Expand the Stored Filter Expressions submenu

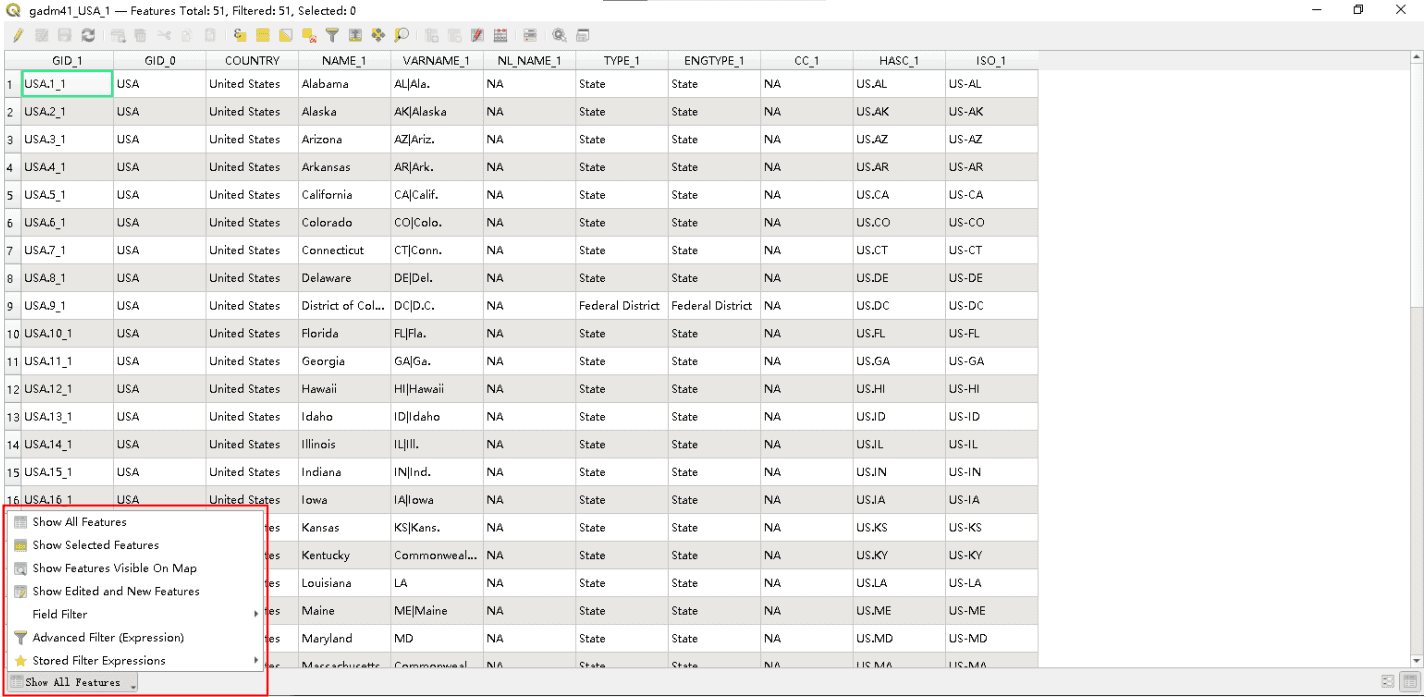click(x=135, y=660)
